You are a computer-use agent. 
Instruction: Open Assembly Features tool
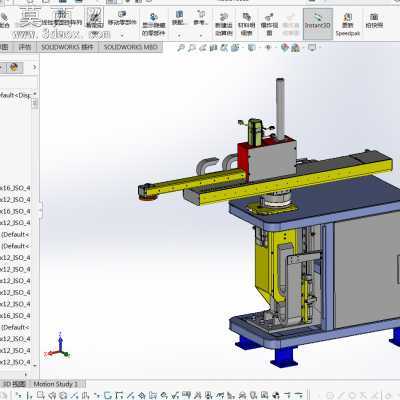tap(179, 17)
